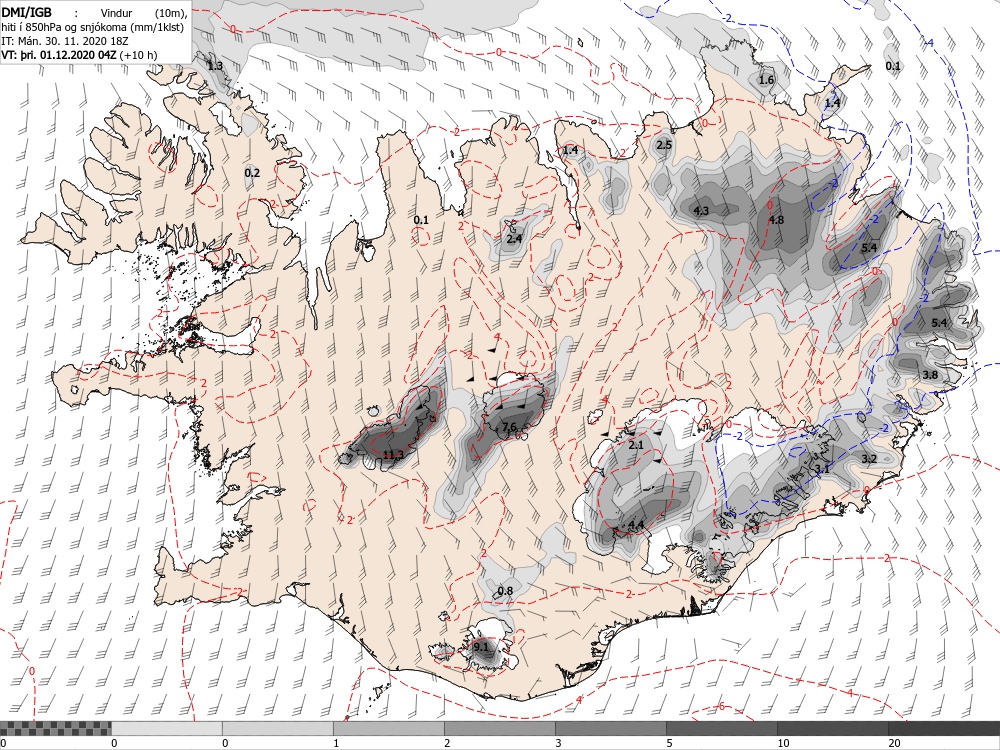Click the DMI/IGB title text

point(26,12)
